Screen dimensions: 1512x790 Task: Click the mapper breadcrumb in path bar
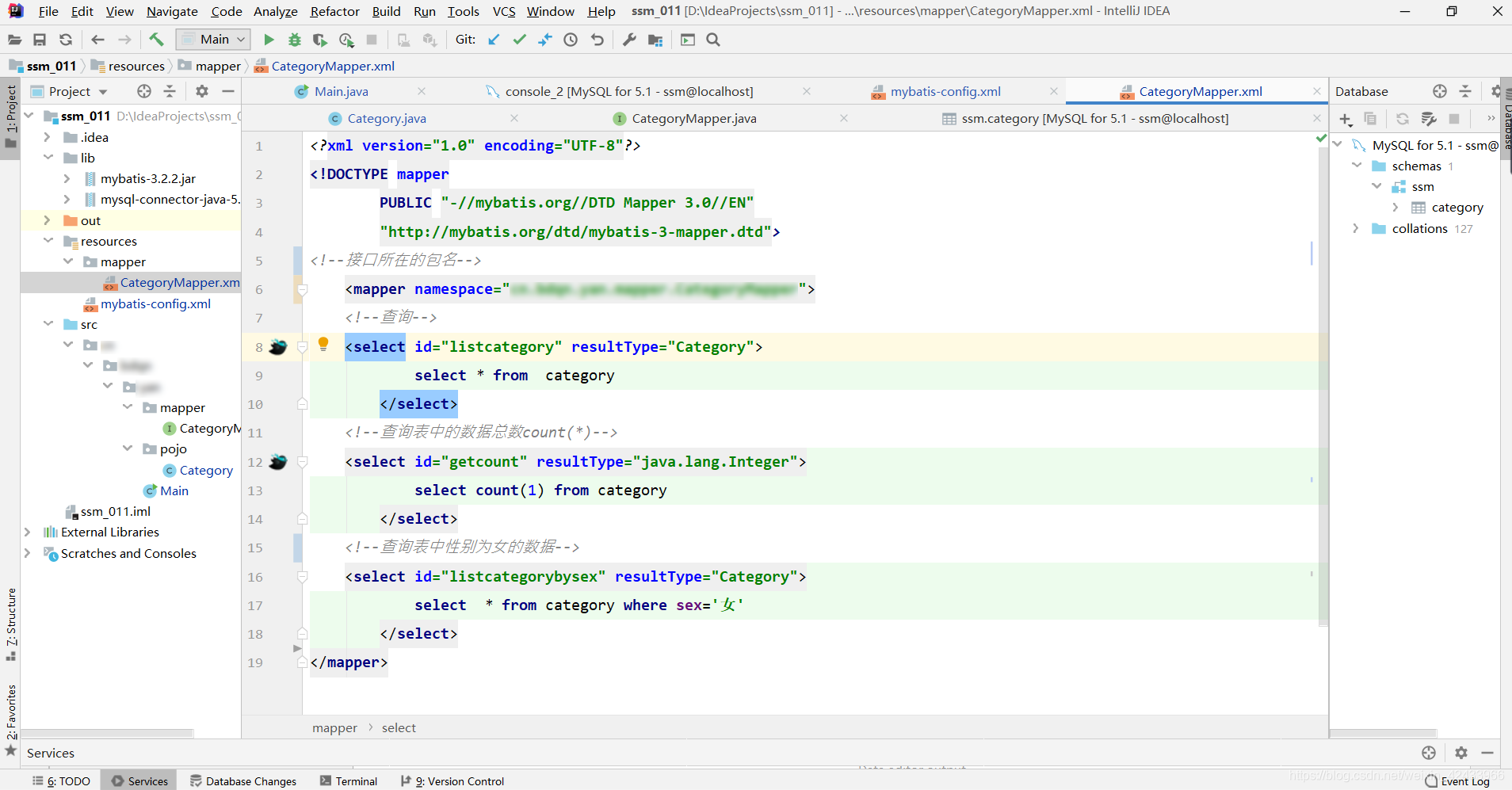point(210,66)
